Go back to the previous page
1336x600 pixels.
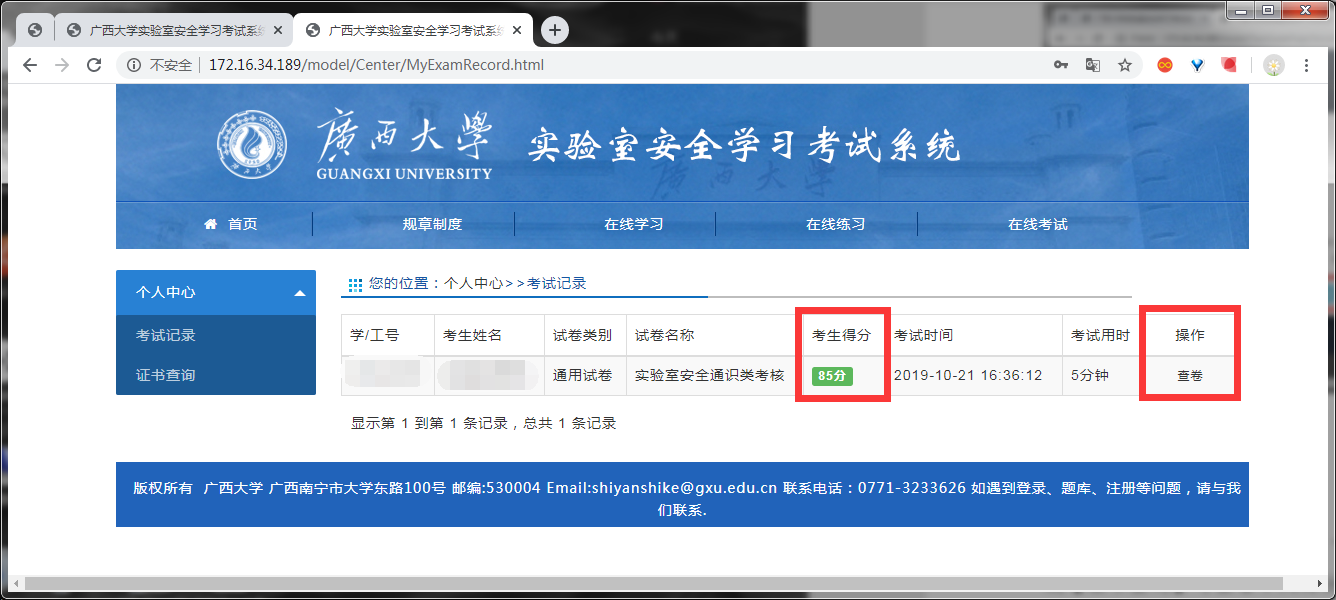pos(30,65)
